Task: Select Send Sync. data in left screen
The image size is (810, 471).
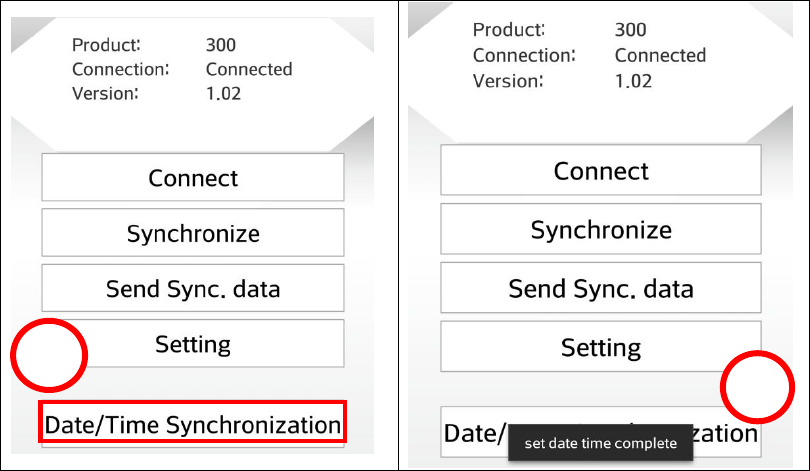Action: (x=193, y=288)
